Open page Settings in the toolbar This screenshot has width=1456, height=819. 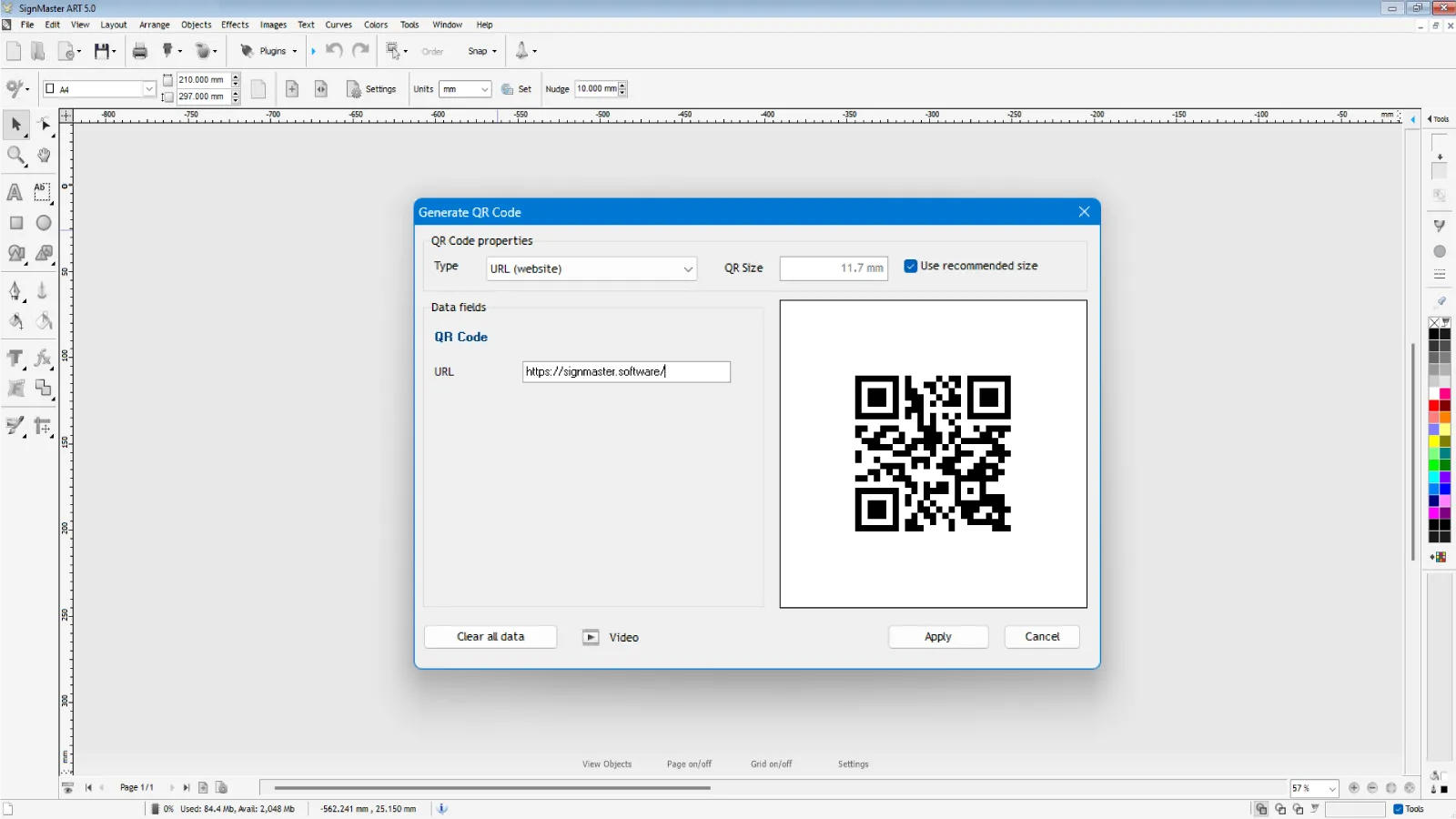(371, 89)
